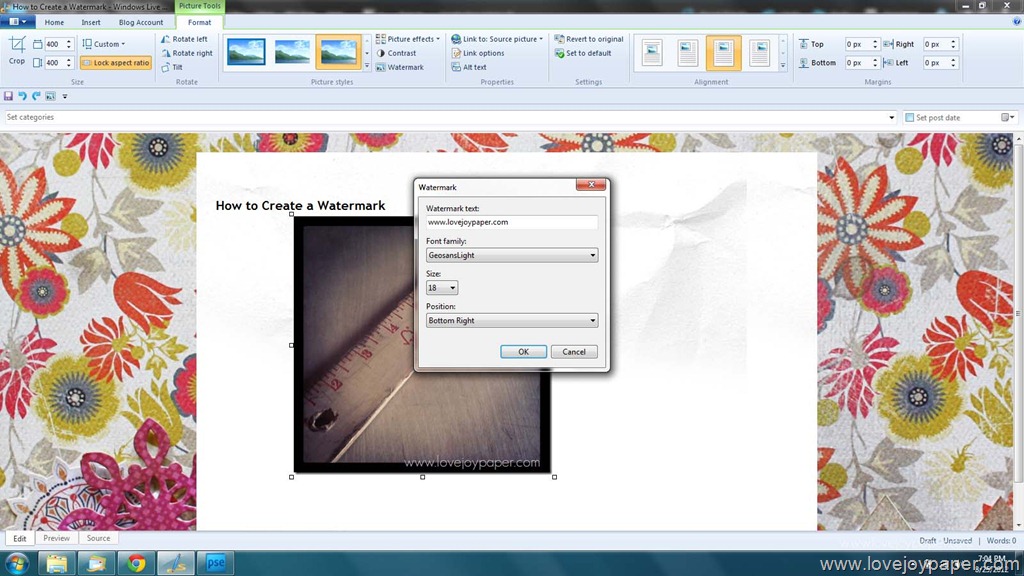The image size is (1024, 576).
Task: Select the Format ribbon tab
Action: 200,22
